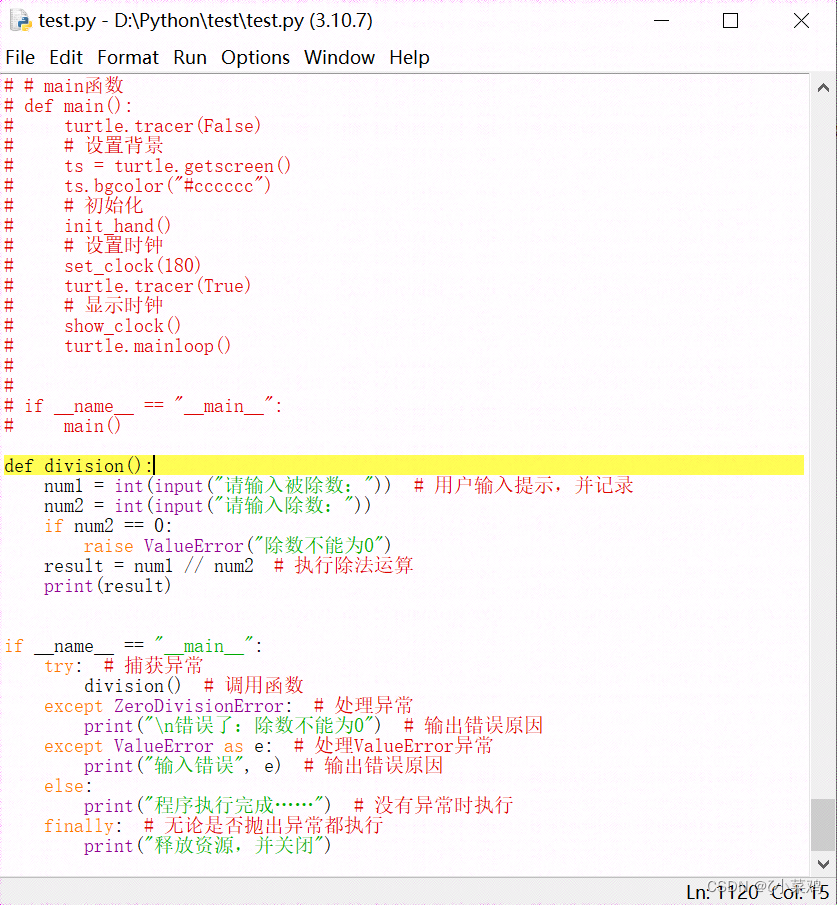Maximize the test.py window

(x=731, y=21)
